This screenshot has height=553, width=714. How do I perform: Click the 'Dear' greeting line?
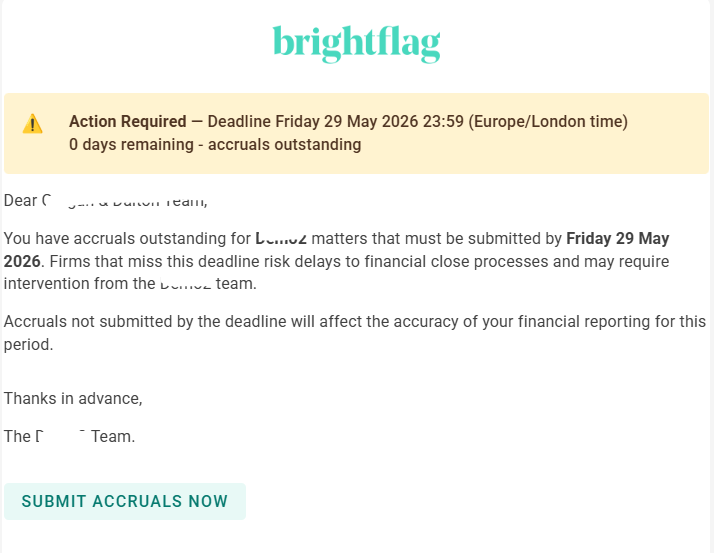(x=106, y=200)
